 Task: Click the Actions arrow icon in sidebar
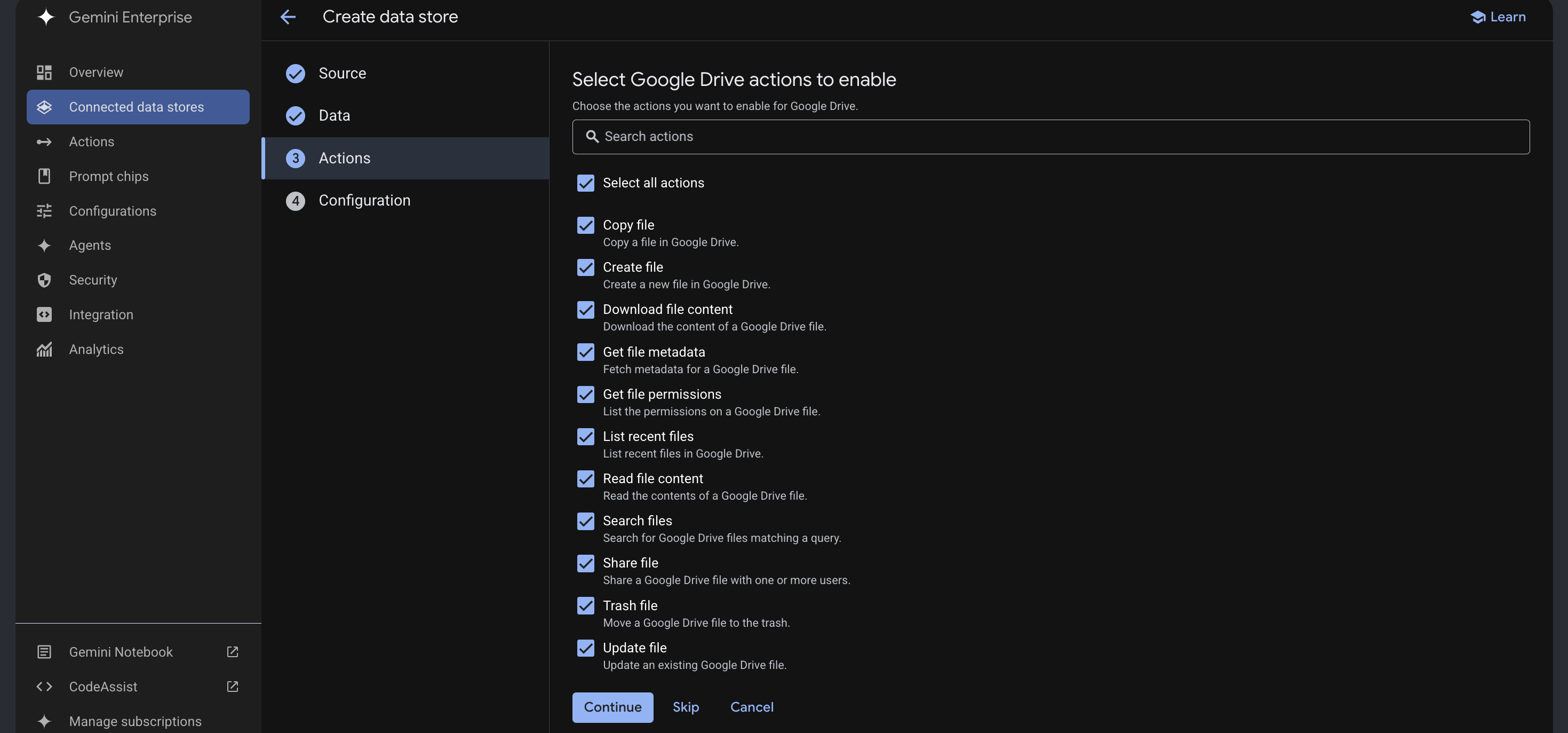coord(44,142)
